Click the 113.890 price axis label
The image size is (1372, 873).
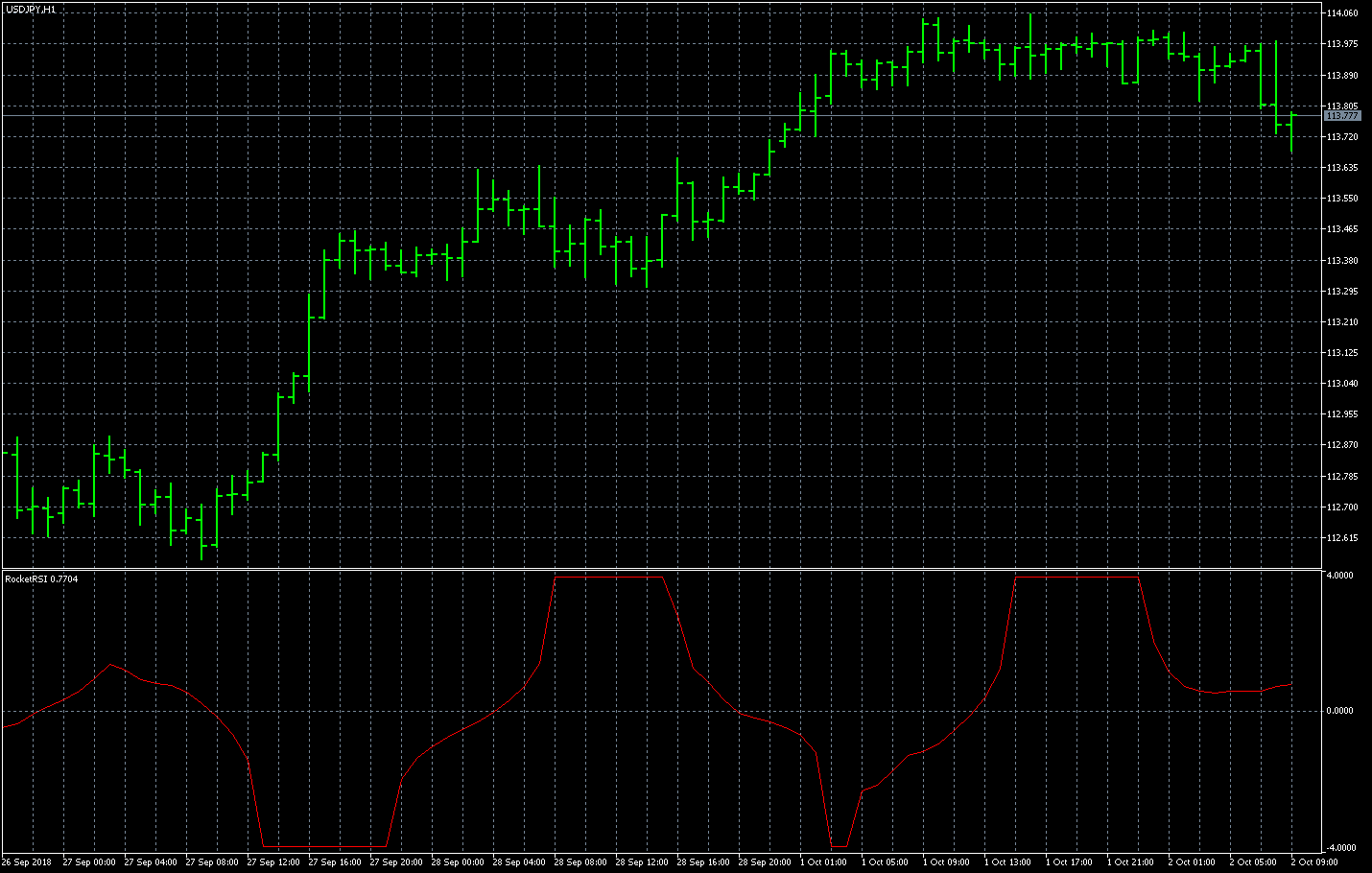[x=1342, y=75]
